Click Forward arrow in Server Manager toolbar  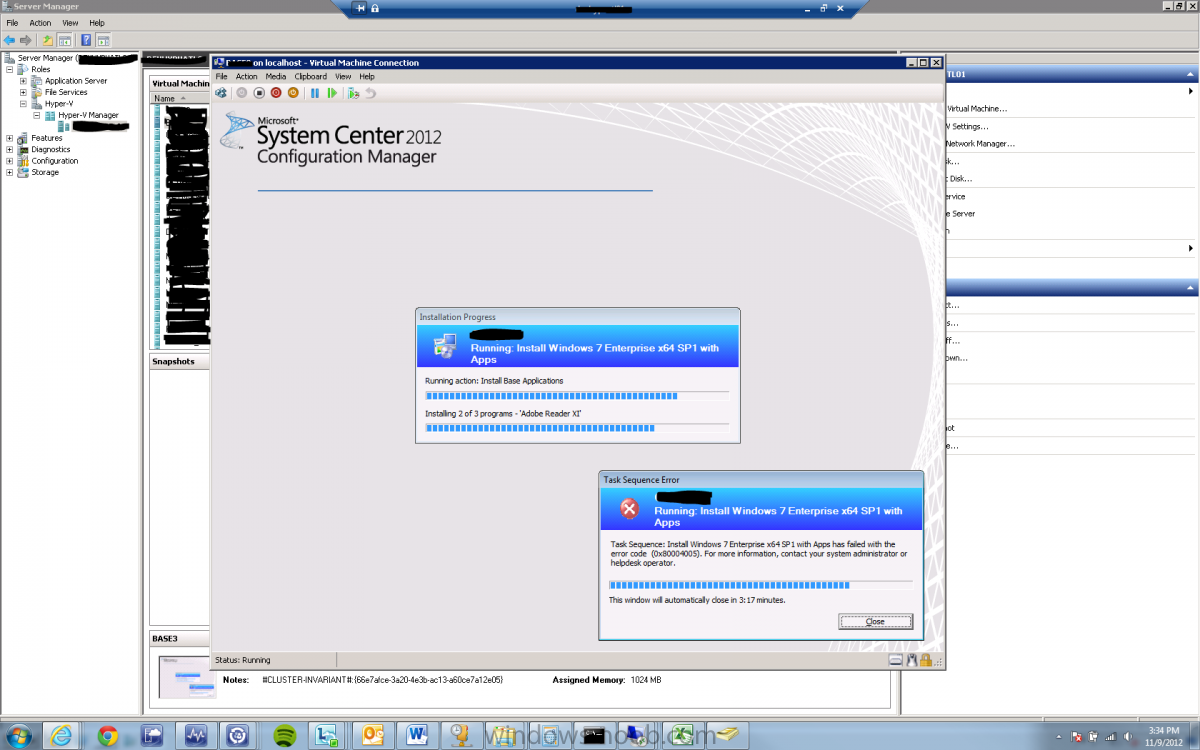25,40
